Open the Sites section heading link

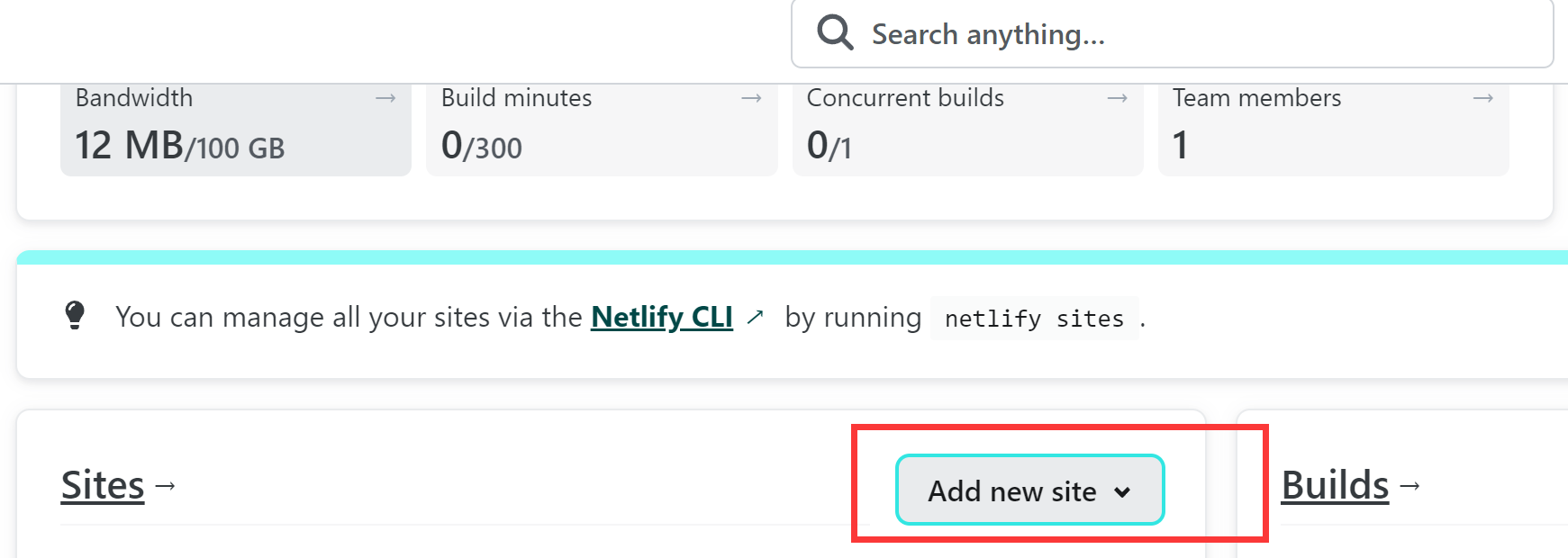pos(103,485)
